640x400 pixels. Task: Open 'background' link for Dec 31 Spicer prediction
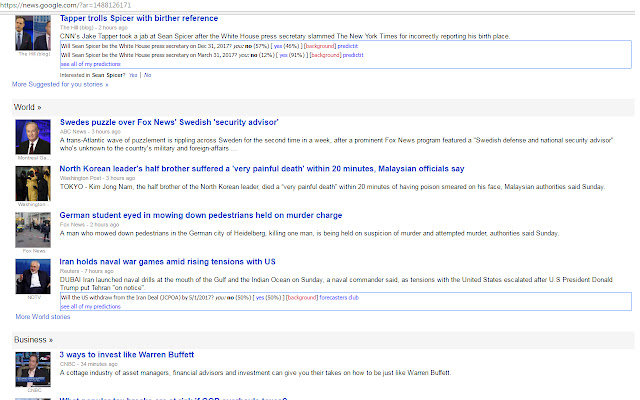[x=320, y=46]
